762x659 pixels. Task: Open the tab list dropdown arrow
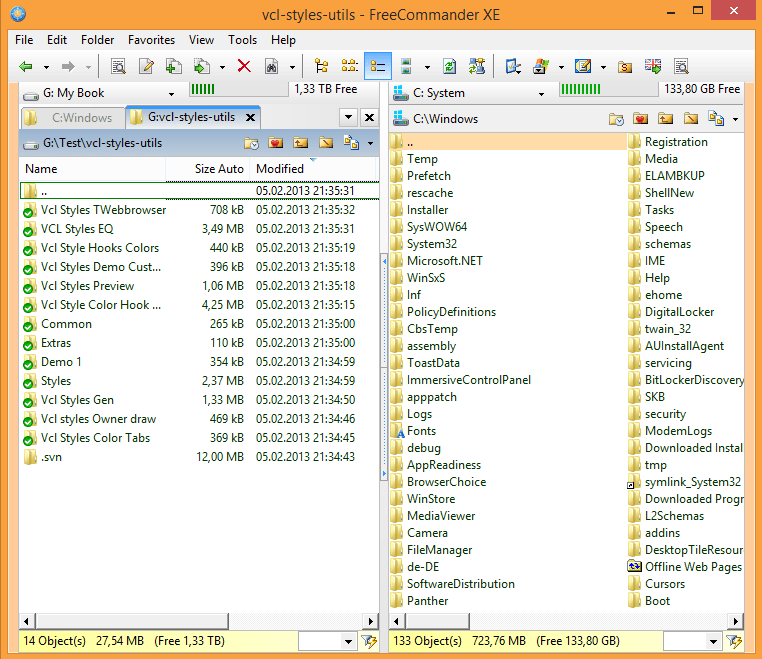(348, 117)
